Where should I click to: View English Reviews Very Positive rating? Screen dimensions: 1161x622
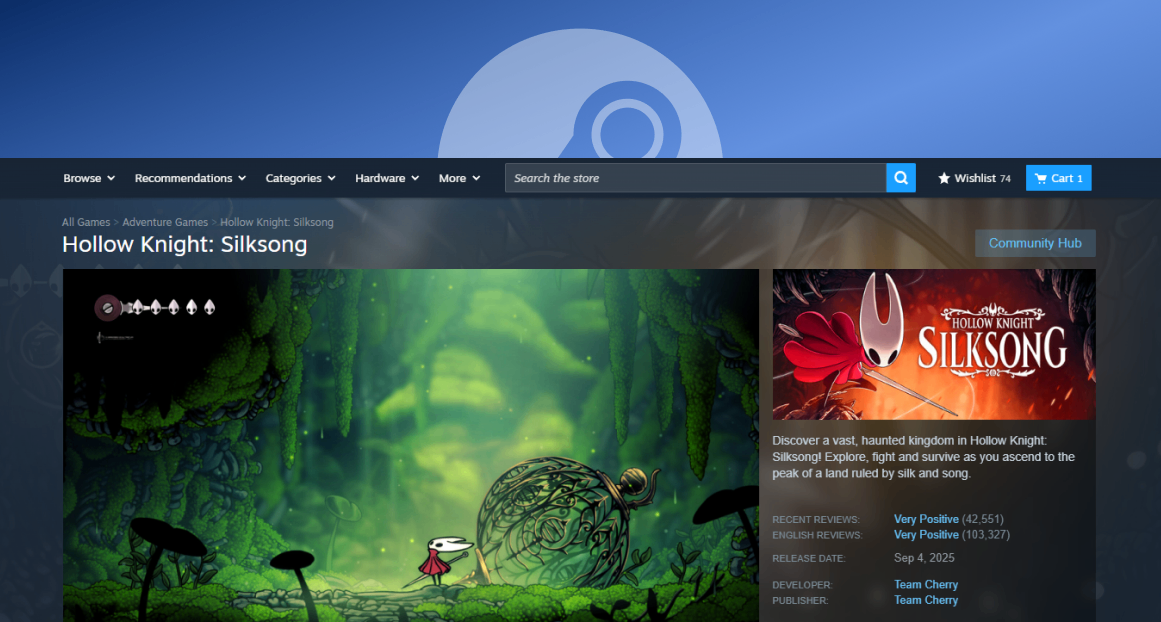[x=926, y=535]
